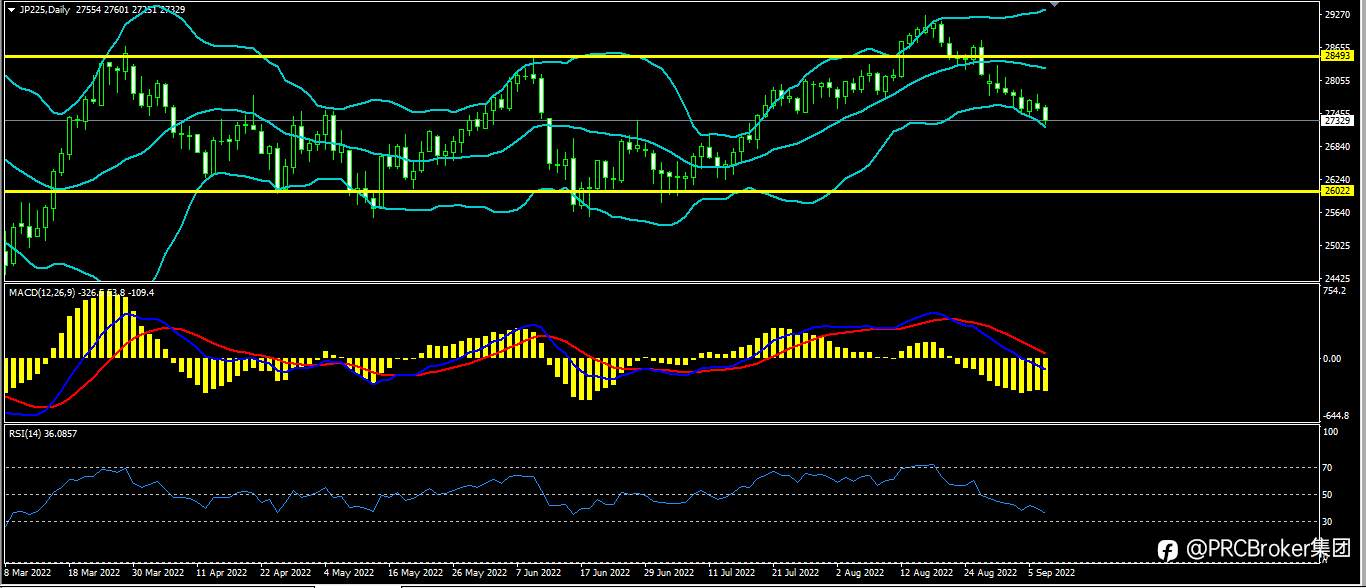Viewport: 1366px width, 588px height.
Task: Click the 26840 price scale value
Action: click(x=1336, y=147)
